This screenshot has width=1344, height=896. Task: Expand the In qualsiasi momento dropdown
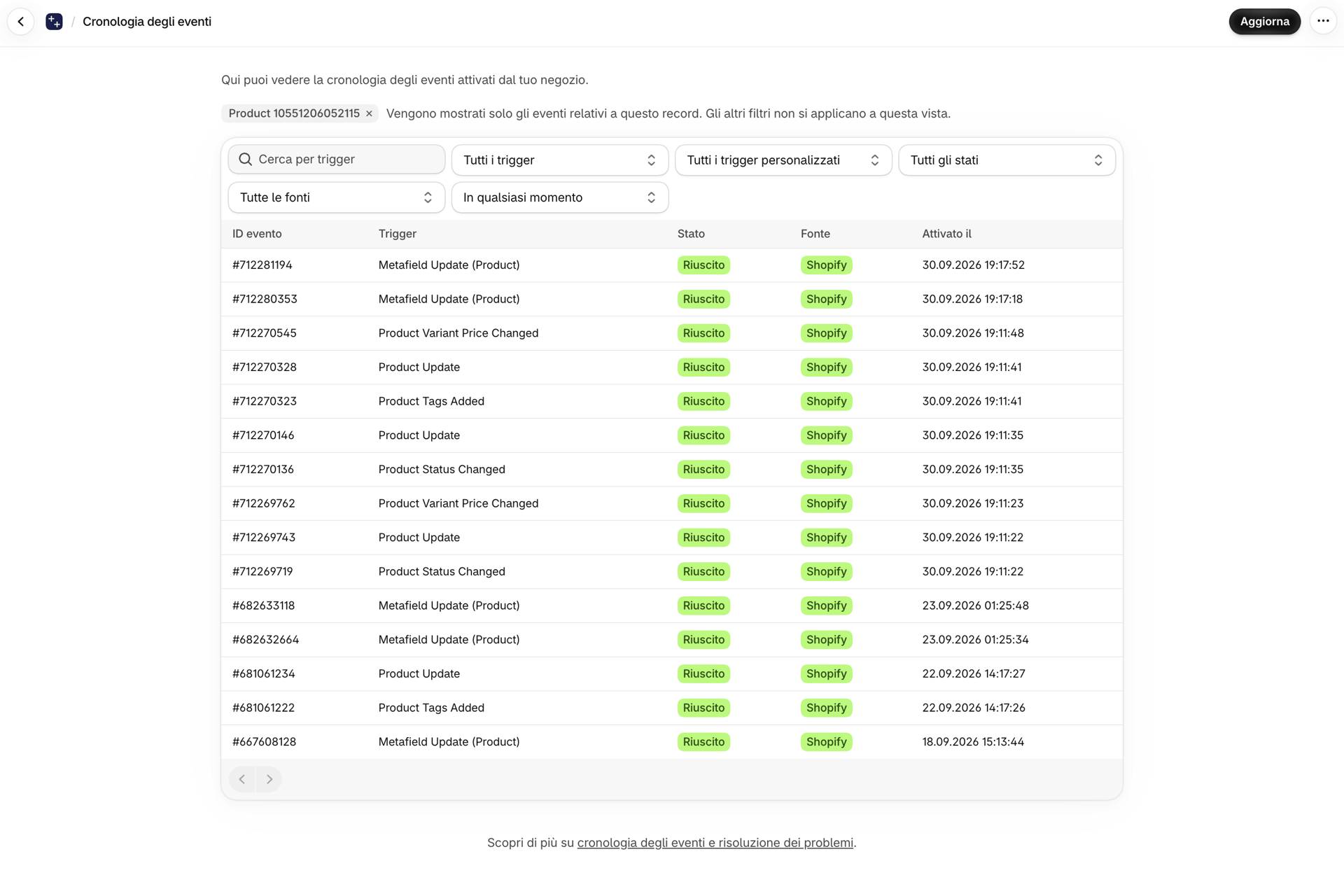click(x=560, y=197)
